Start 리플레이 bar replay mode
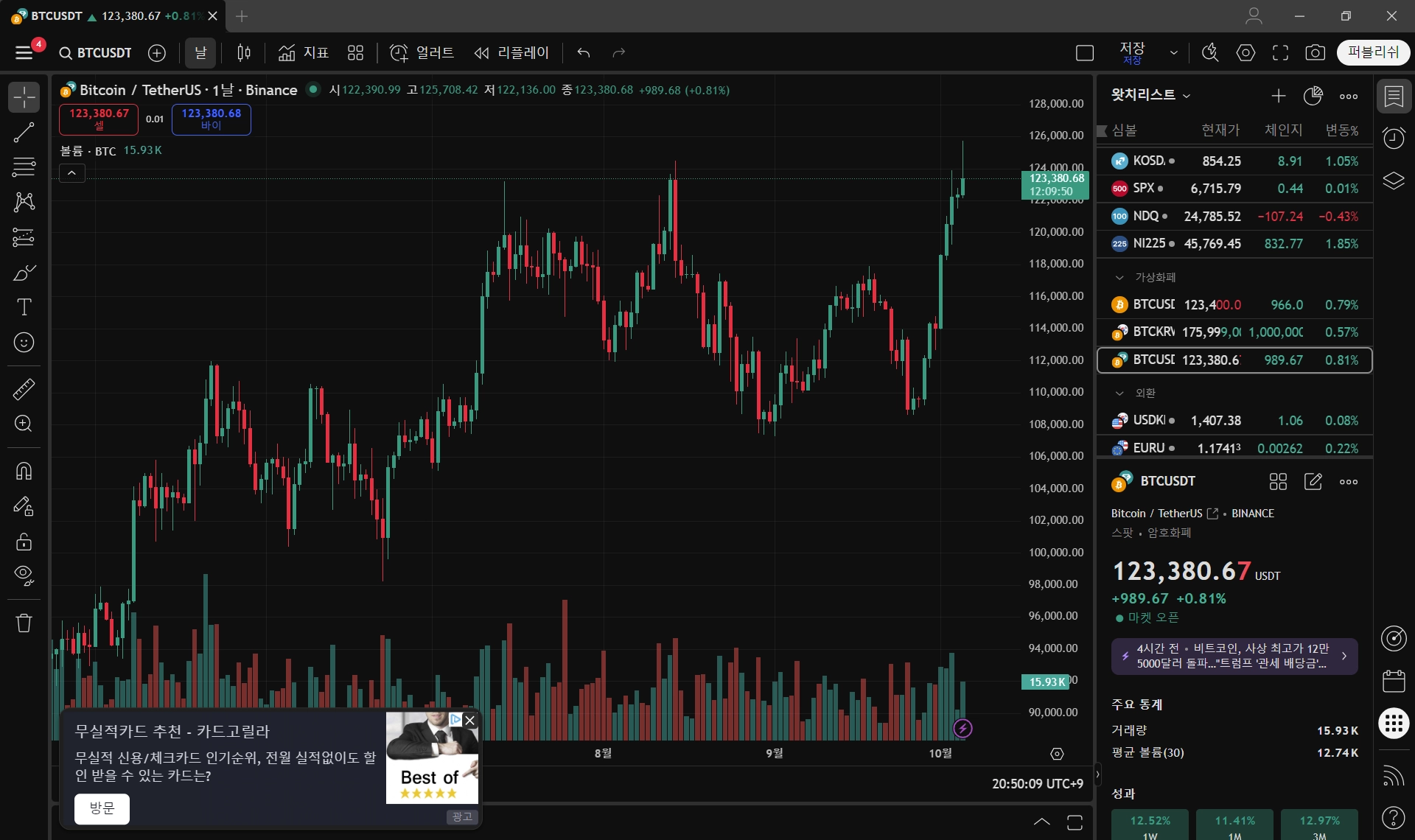 pos(511,52)
